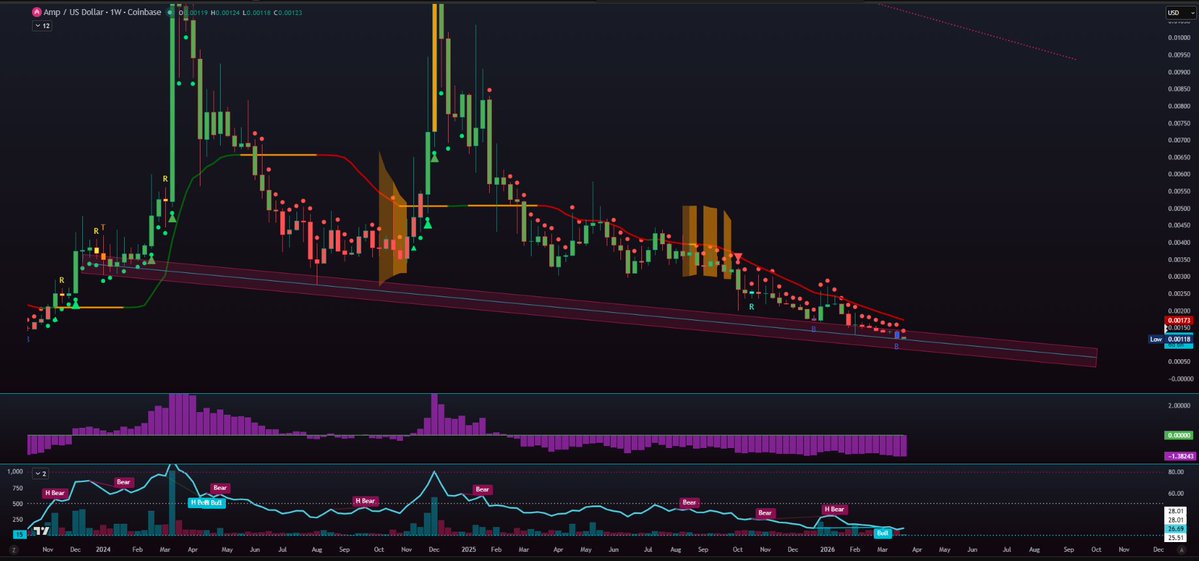Click the yellow T signal label on chart
This screenshot has width=1199, height=561.
pos(103,227)
